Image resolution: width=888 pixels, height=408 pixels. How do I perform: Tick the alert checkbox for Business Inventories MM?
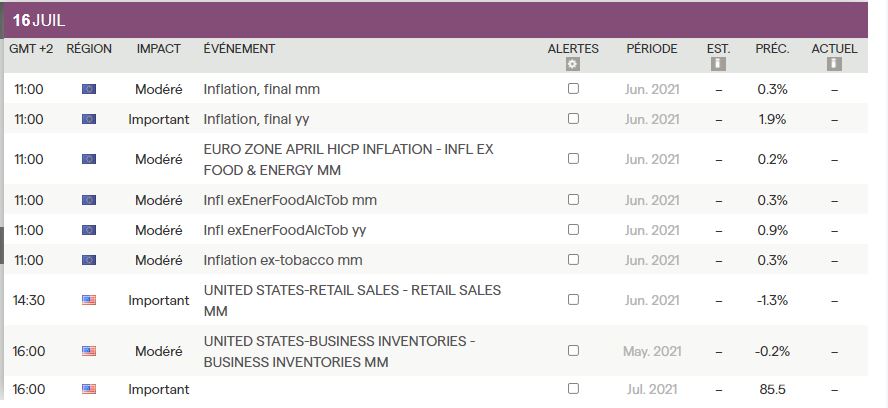click(x=573, y=350)
